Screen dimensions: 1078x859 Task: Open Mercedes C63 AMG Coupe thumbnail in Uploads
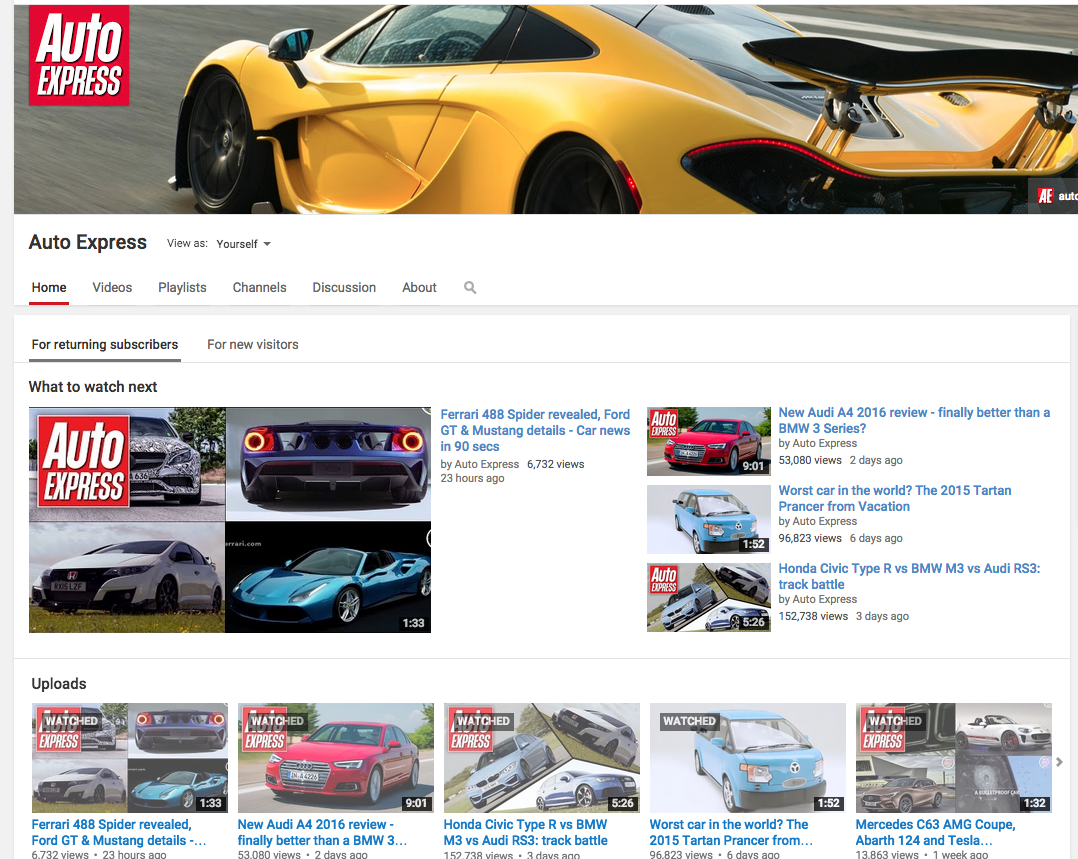(954, 758)
